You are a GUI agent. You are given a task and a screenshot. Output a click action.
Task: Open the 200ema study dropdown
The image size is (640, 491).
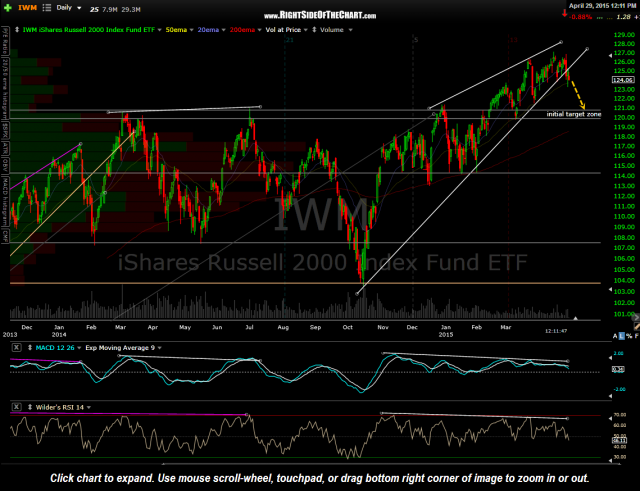point(259,30)
